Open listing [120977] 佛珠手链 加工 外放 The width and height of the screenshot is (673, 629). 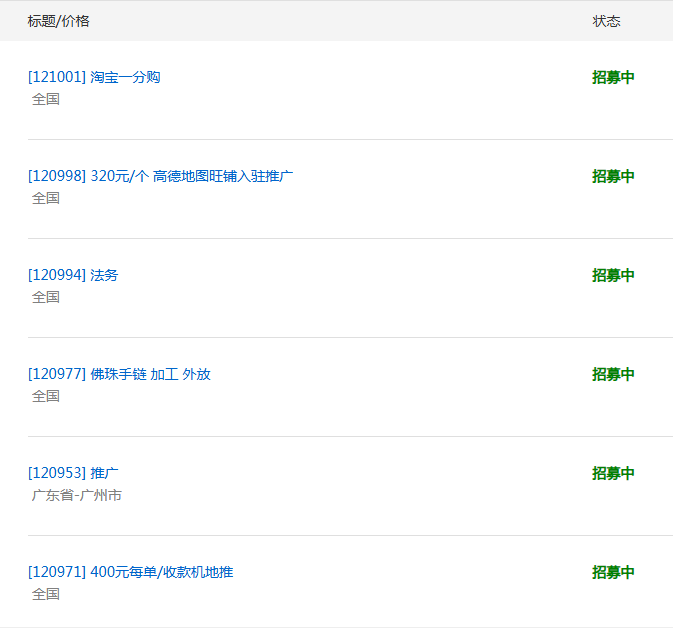click(119, 374)
